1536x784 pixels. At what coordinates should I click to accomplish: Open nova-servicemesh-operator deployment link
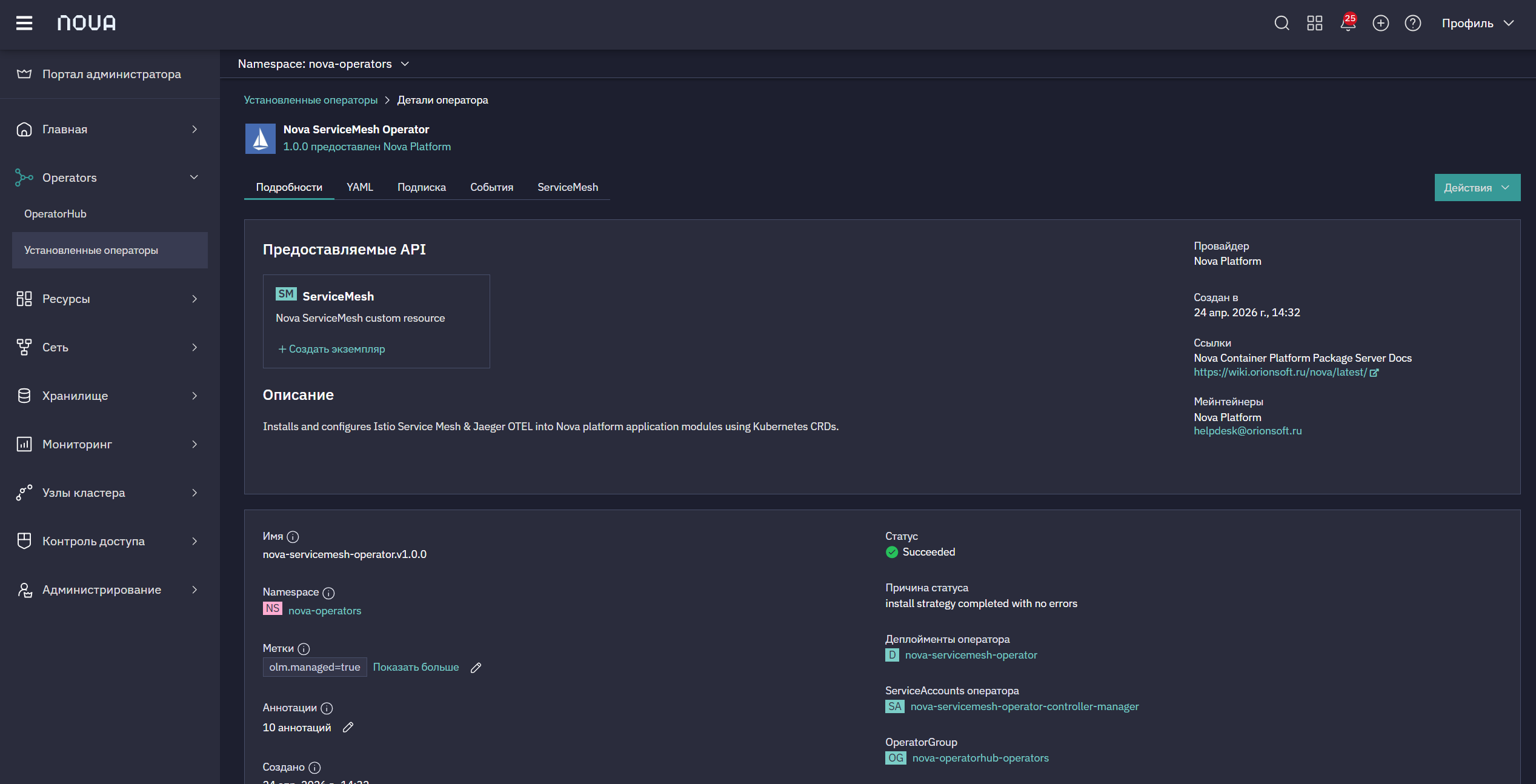point(971,655)
